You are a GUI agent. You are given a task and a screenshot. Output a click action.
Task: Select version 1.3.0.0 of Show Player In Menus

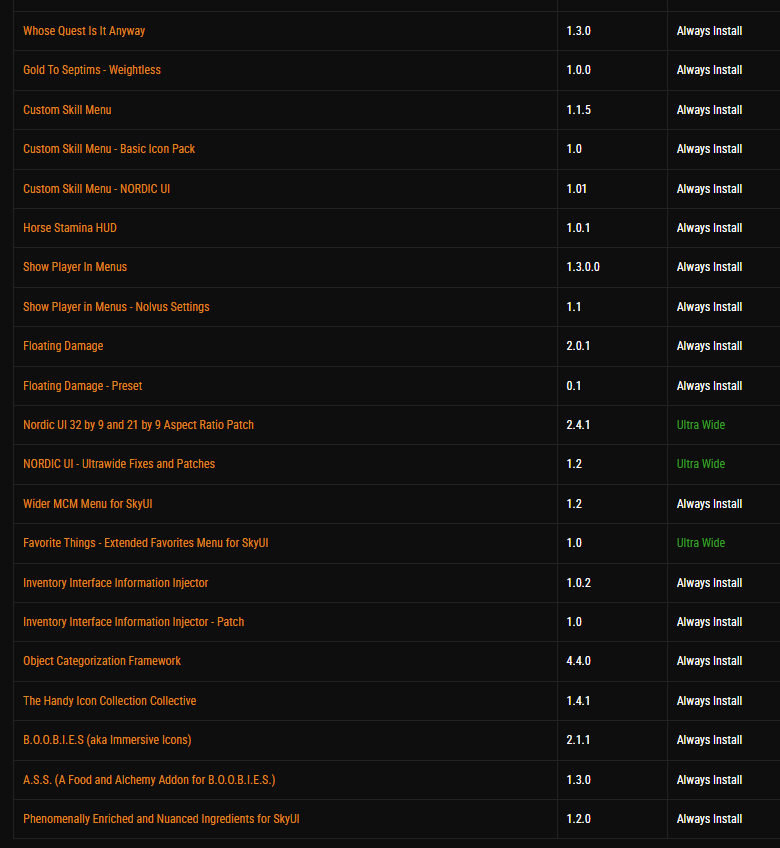pyautogui.click(x=583, y=267)
